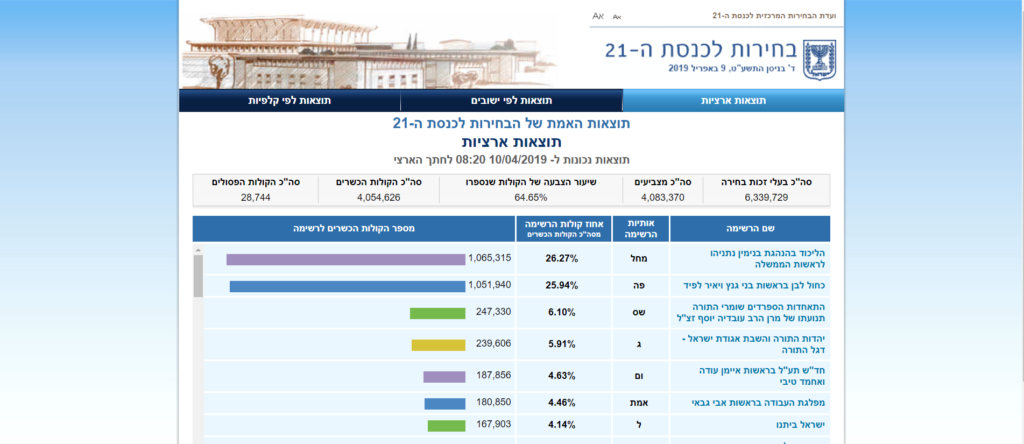This screenshot has height=444, width=1024.
Task: Switch to the תוצאות לפי ישובים tab
Action: pos(511,101)
